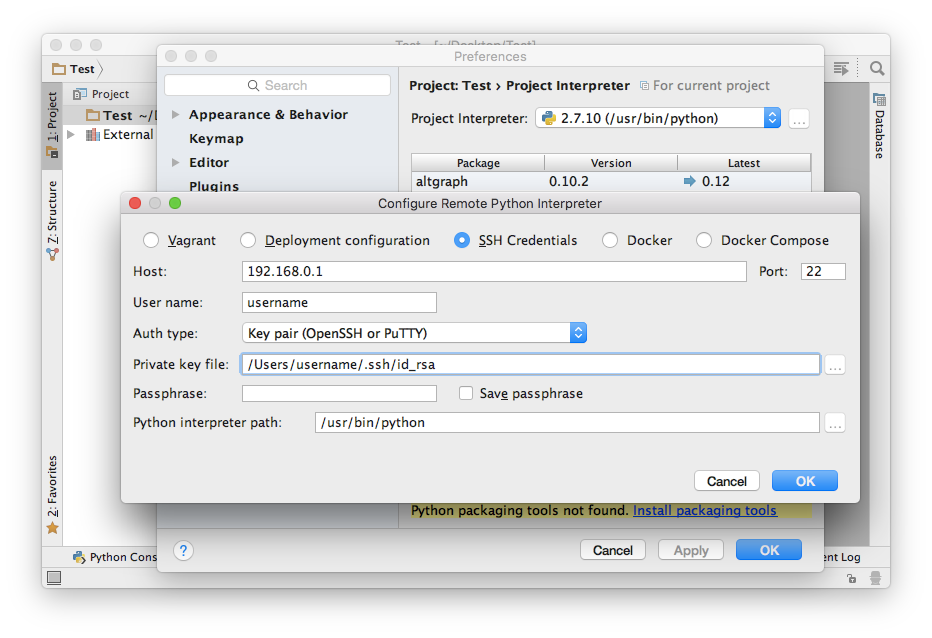932x638 pixels.
Task: Open the Database tool window tab
Action: (880, 126)
